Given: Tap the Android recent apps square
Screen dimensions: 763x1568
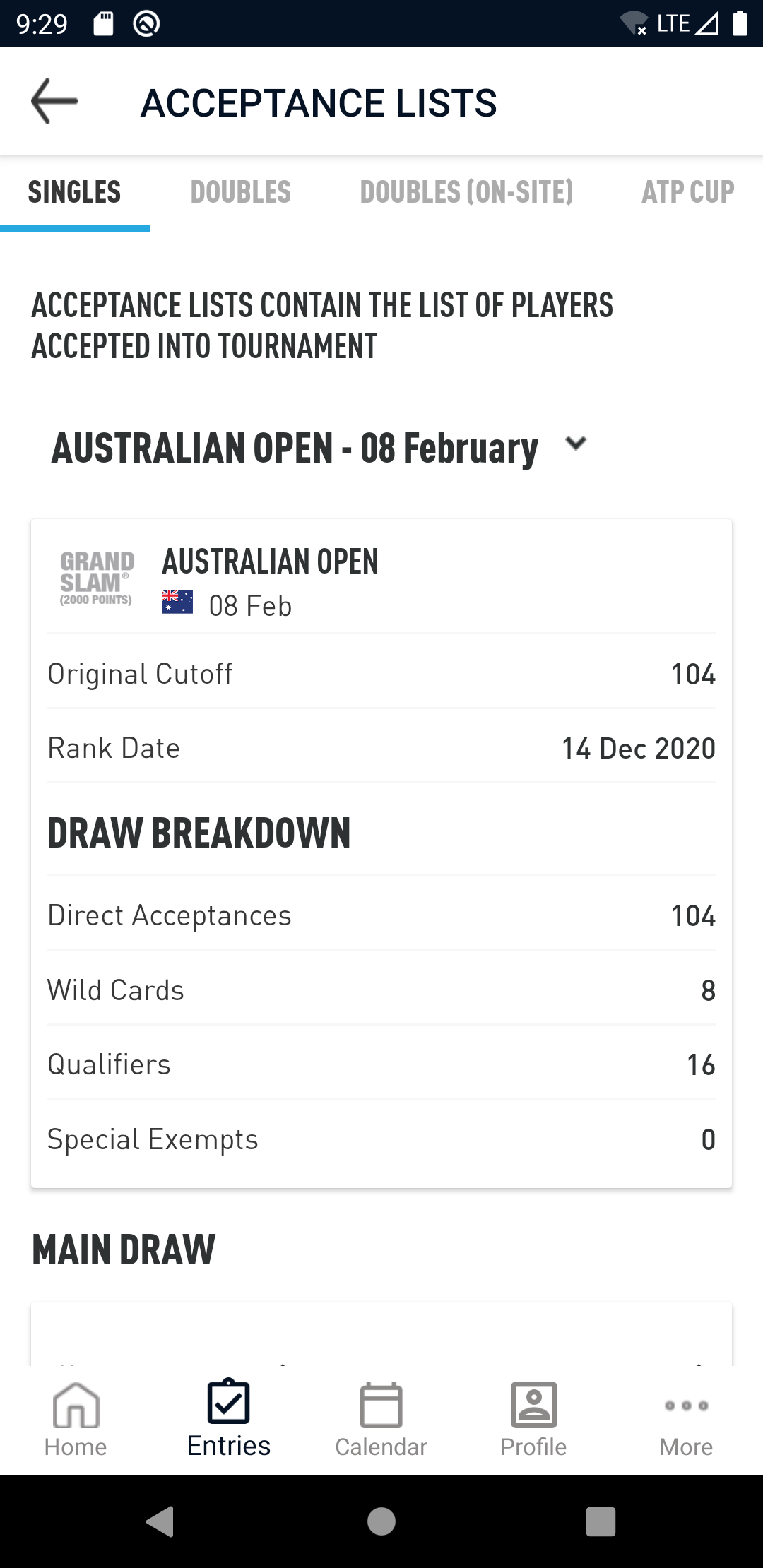Looking at the screenshot, I should coord(601,1521).
